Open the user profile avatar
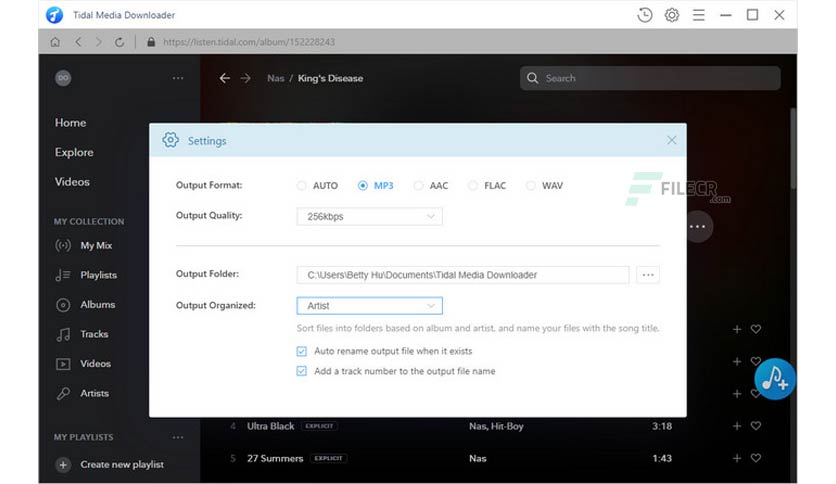836x484 pixels. [x=63, y=78]
